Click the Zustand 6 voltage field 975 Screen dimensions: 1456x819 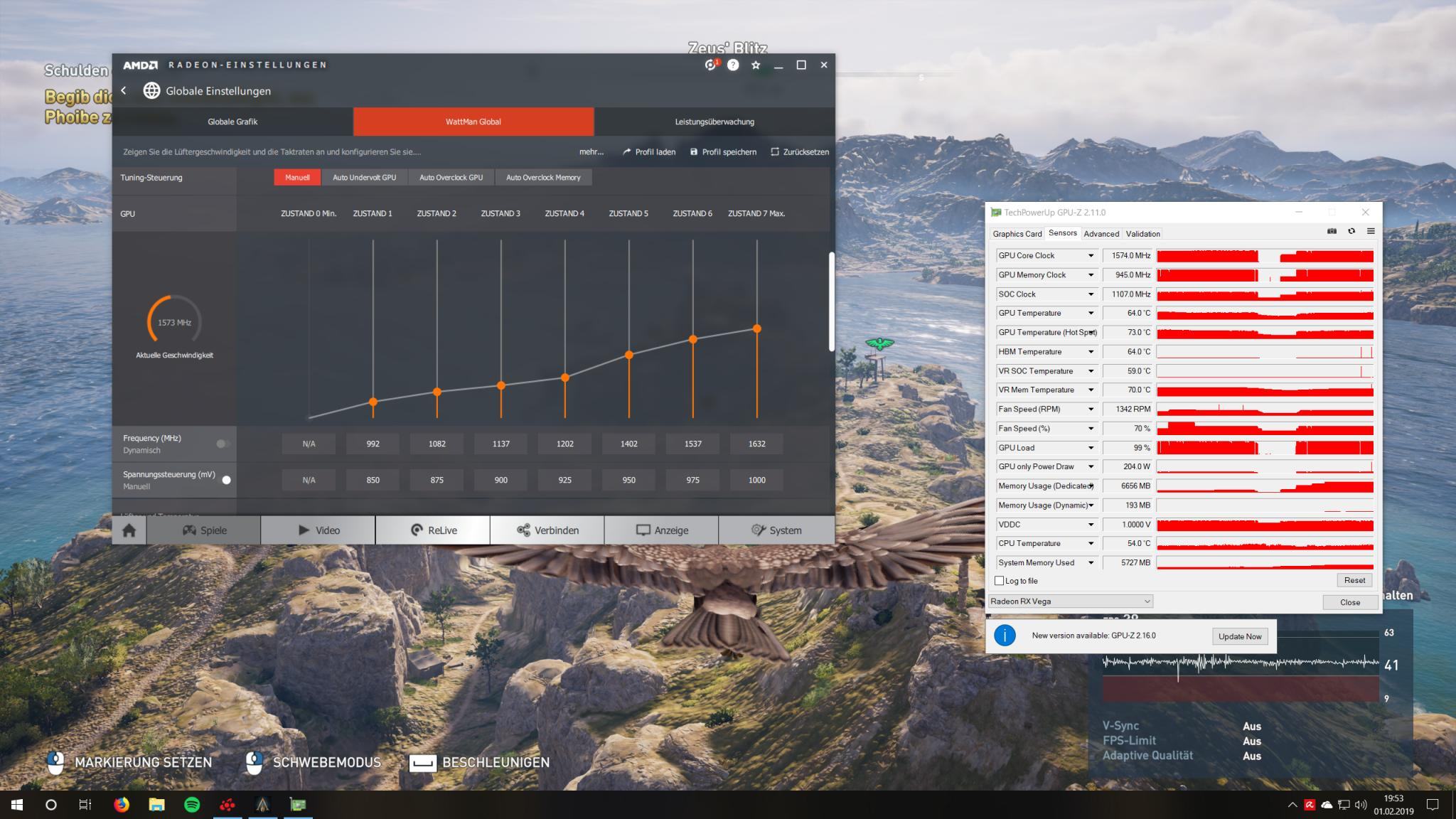point(692,480)
